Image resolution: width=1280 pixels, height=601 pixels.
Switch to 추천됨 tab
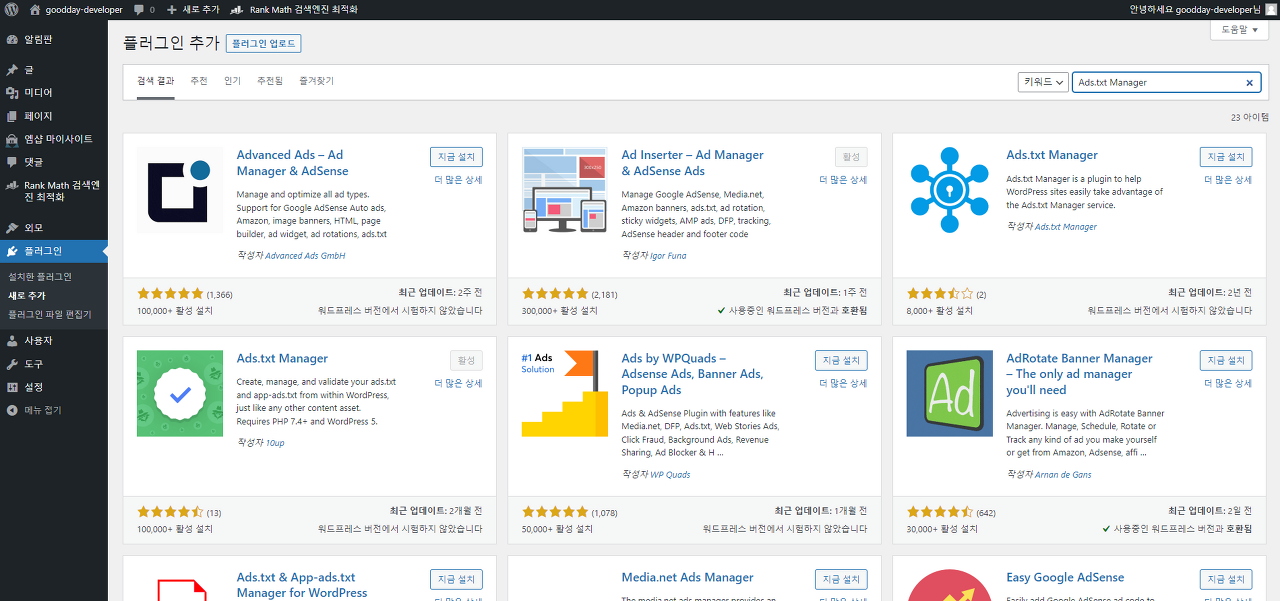pyautogui.click(x=270, y=81)
